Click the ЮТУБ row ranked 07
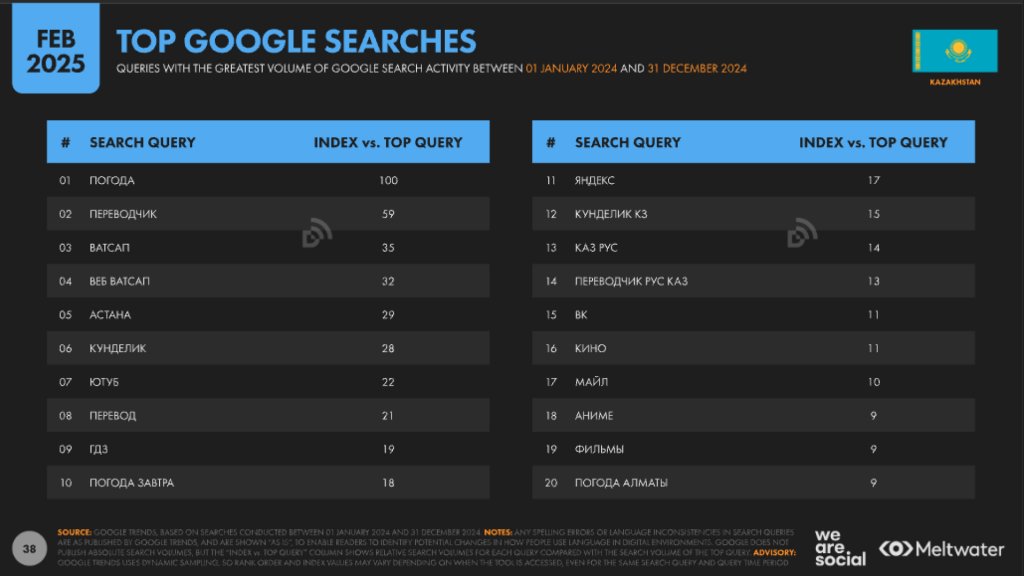The image size is (1024, 576). 268,382
